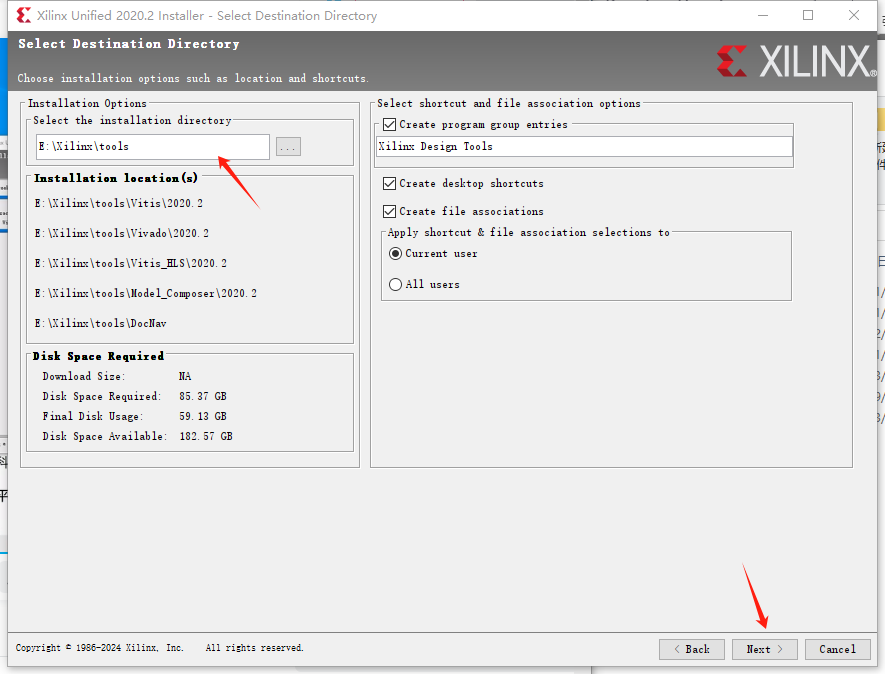Click the 59.13 GB final disk usage value
Screen dimensions: 885x674
(x=203, y=417)
